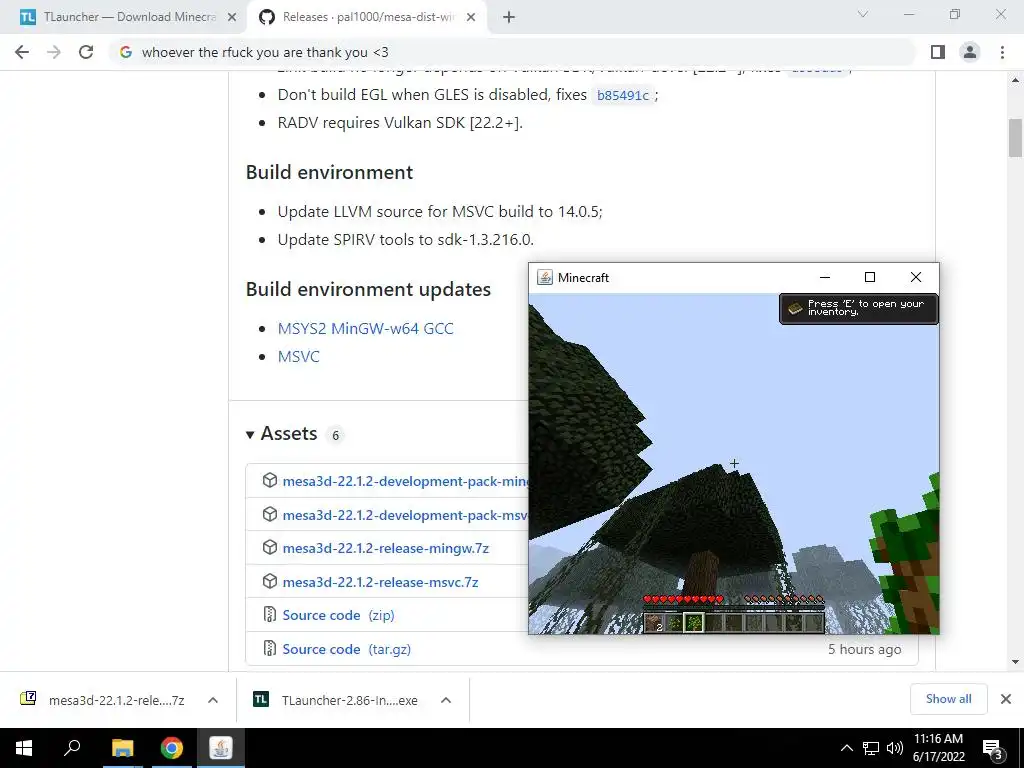Click zip file icon beside Source code (zip)
Screen dimensions: 1024x768
(x=270, y=614)
